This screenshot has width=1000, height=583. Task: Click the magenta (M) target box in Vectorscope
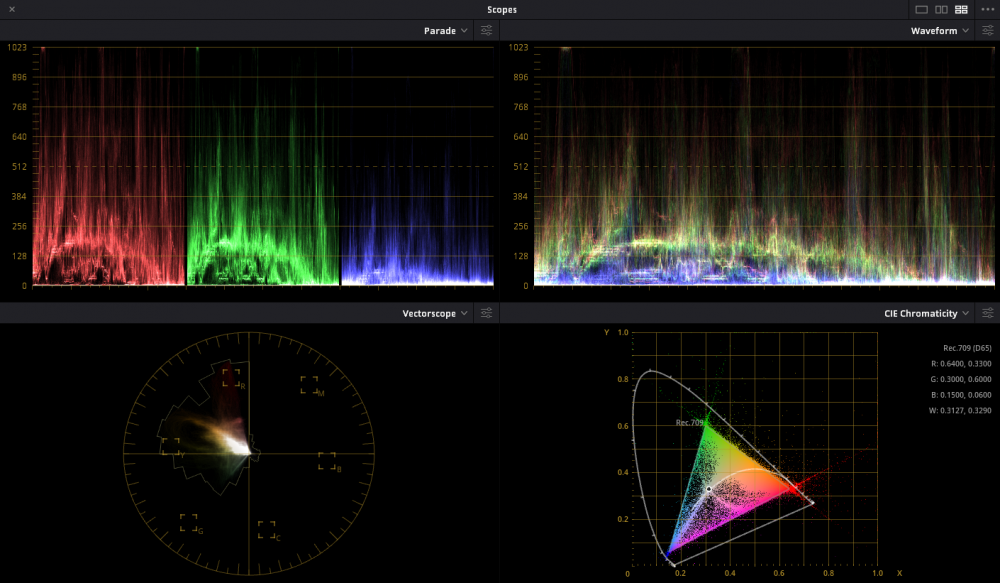click(309, 385)
